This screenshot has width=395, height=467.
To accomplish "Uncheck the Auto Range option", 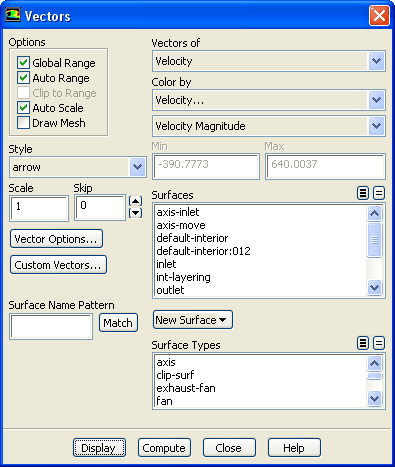I will click(23, 78).
